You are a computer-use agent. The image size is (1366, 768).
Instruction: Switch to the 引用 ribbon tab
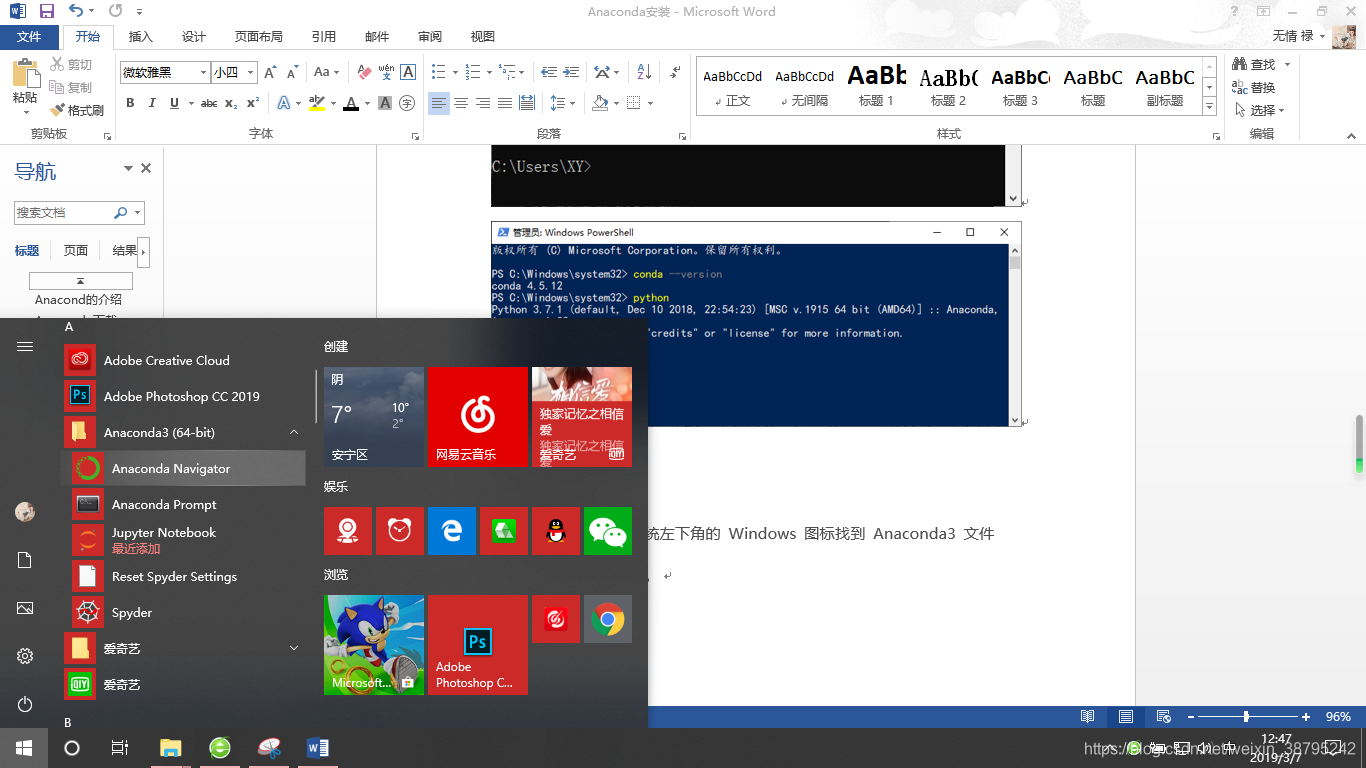pos(323,37)
